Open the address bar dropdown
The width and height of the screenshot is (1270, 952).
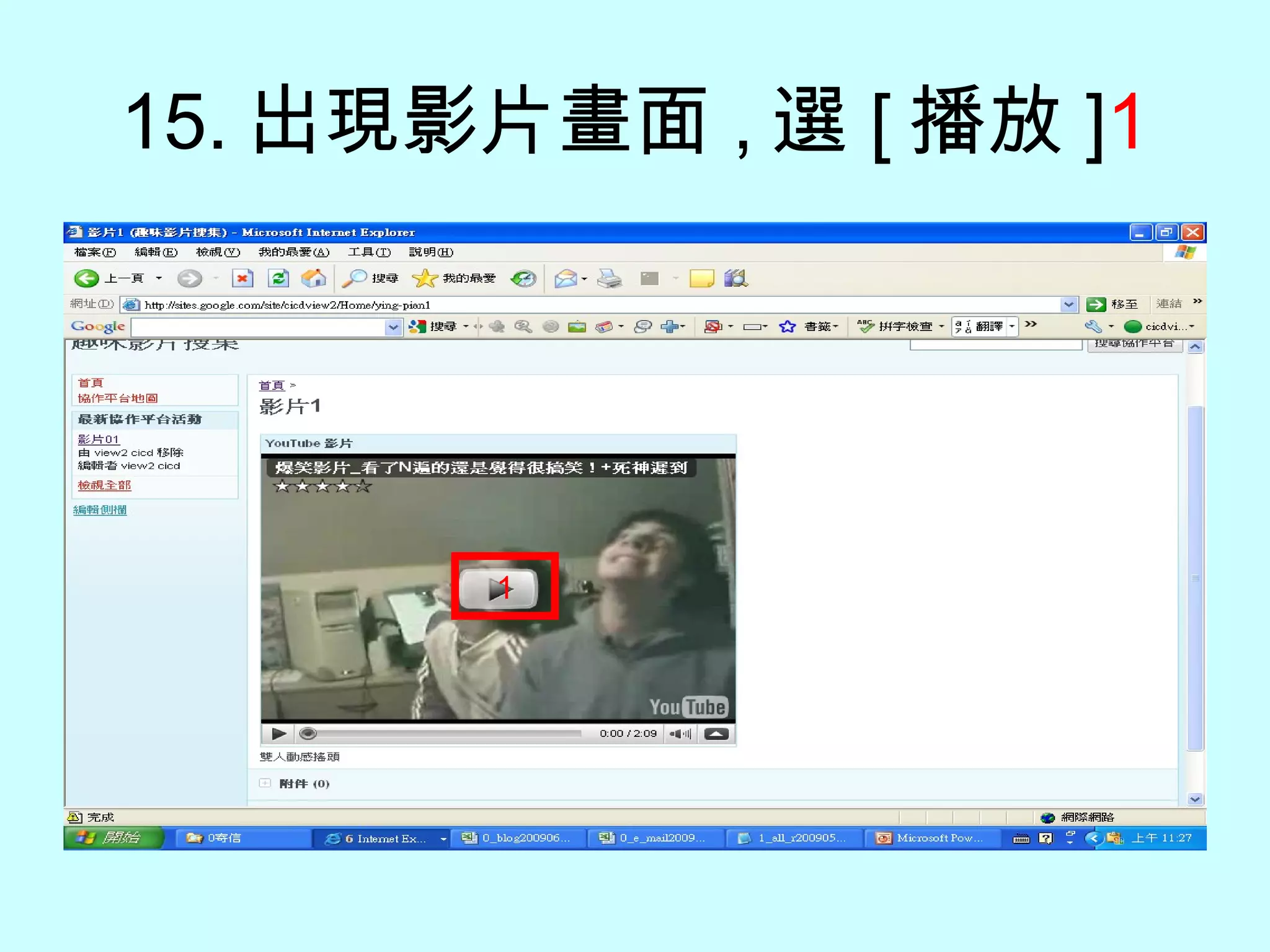(x=1068, y=305)
